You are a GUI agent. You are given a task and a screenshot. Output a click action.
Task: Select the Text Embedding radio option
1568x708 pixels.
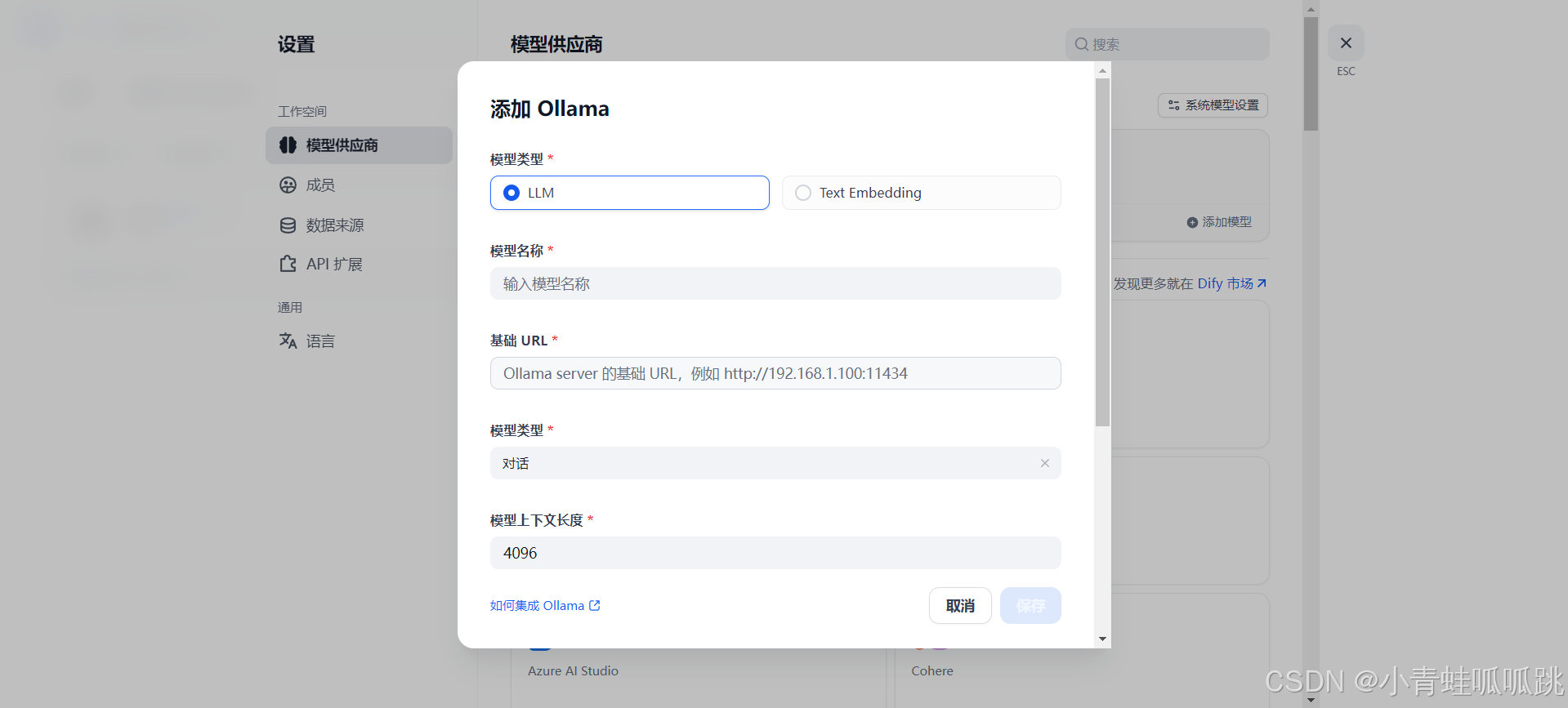point(921,193)
